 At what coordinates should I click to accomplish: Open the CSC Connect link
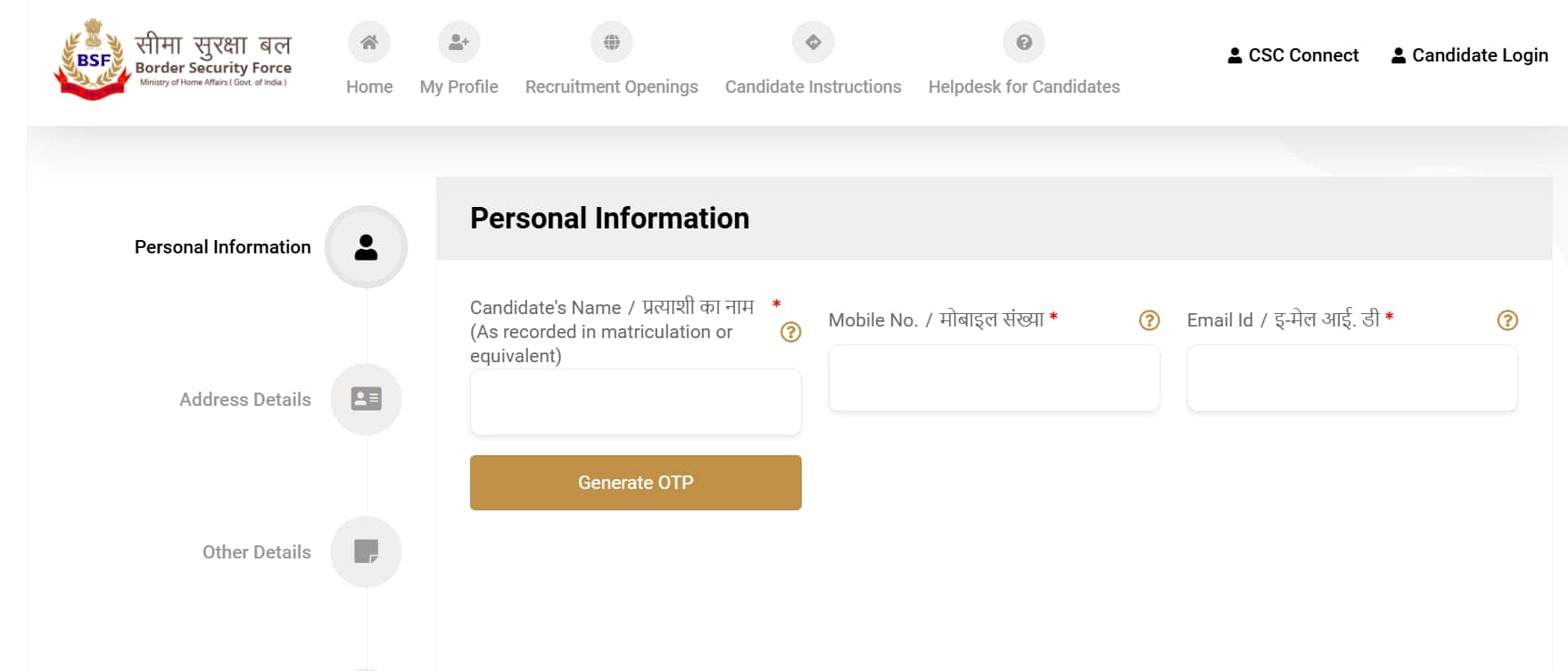pyautogui.click(x=1293, y=55)
